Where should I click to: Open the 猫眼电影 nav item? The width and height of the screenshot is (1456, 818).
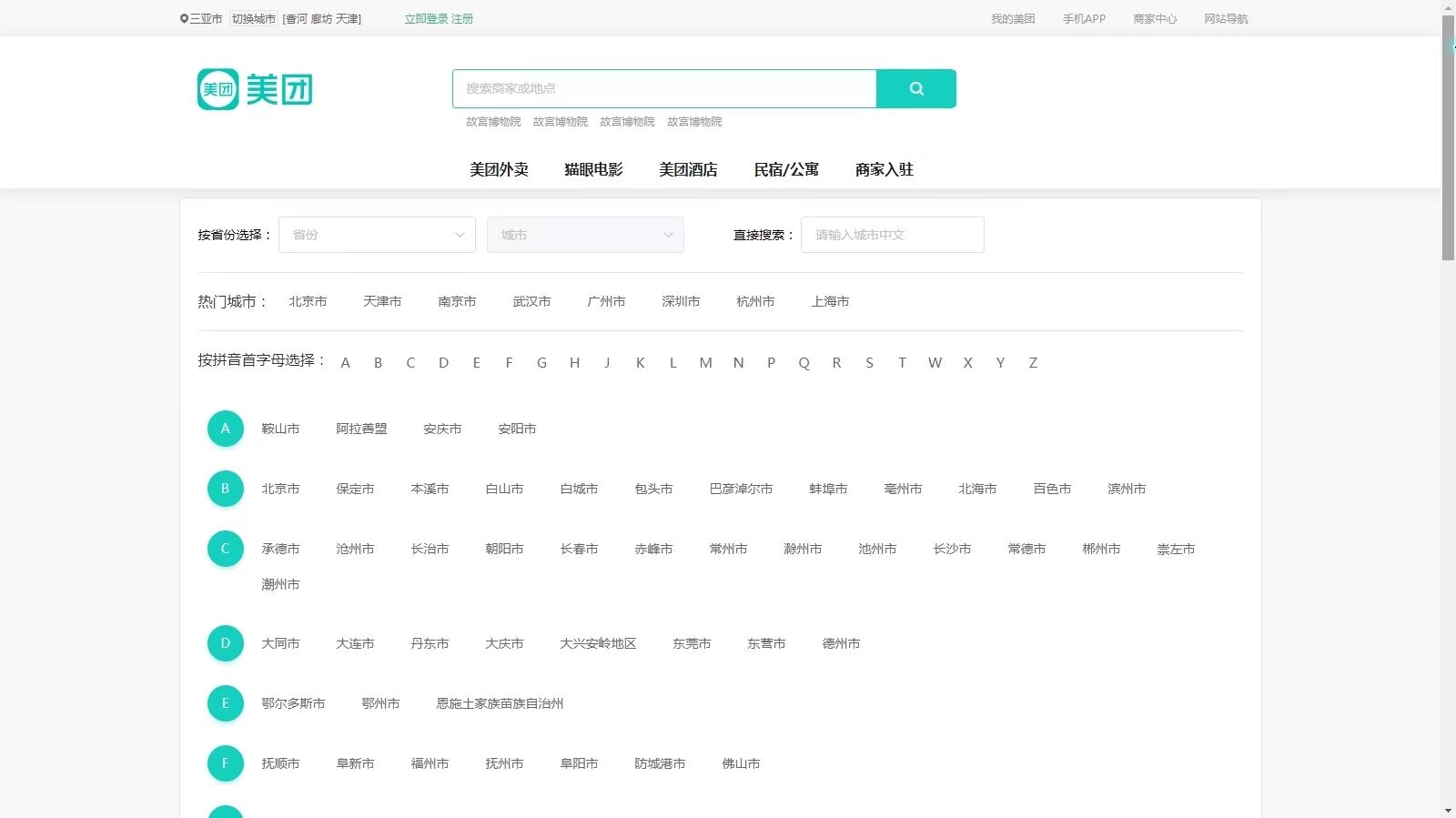(x=593, y=169)
